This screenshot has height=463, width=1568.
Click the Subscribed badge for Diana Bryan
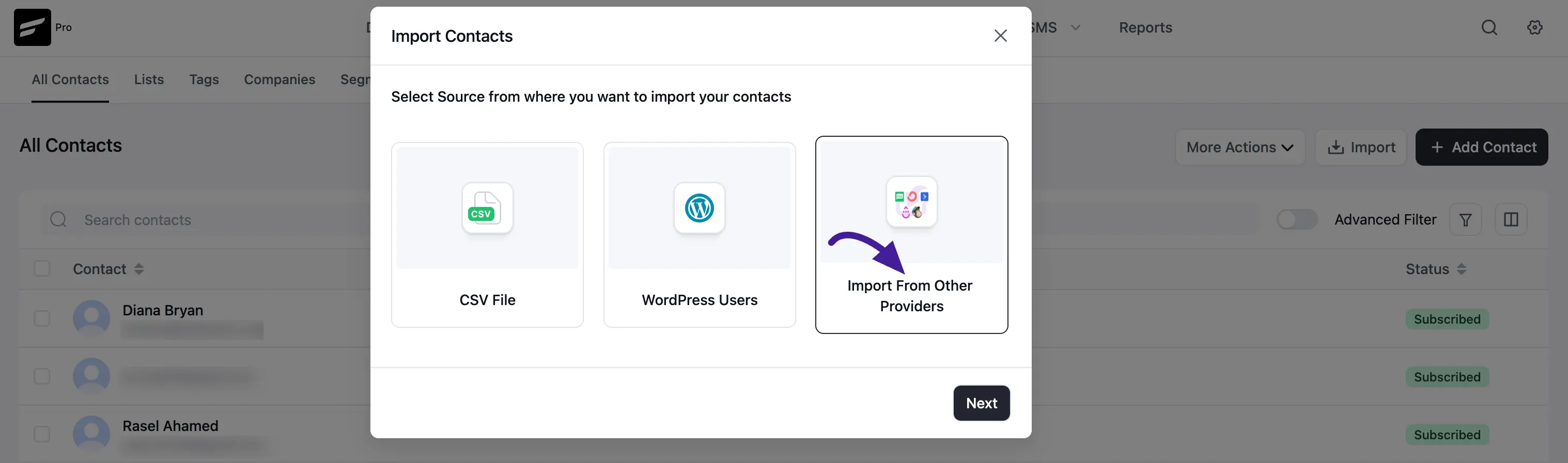pyautogui.click(x=1447, y=319)
